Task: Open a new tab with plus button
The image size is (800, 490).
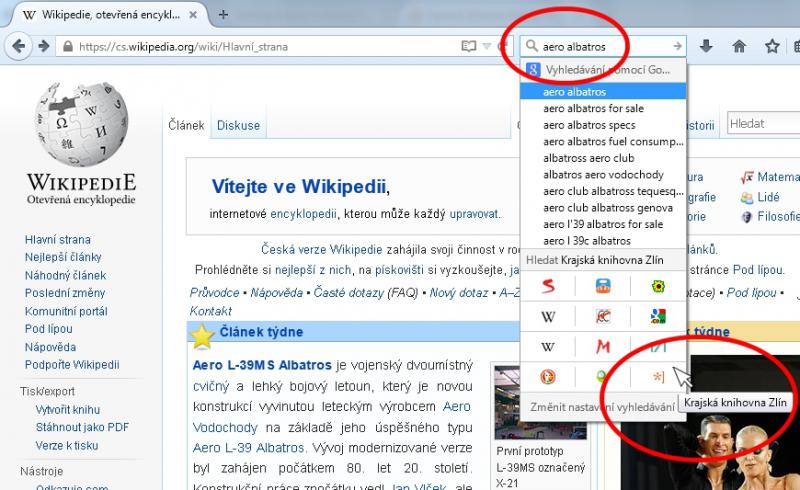Action: (223, 15)
